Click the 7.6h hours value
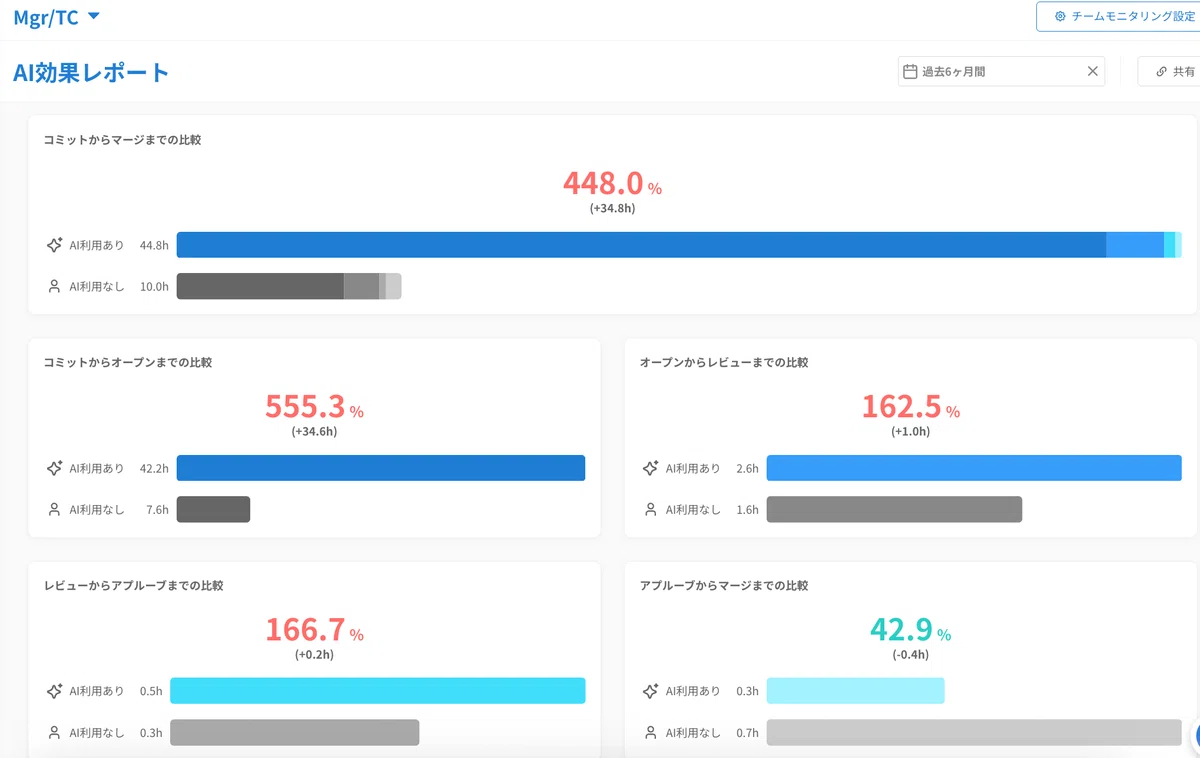 [157, 510]
